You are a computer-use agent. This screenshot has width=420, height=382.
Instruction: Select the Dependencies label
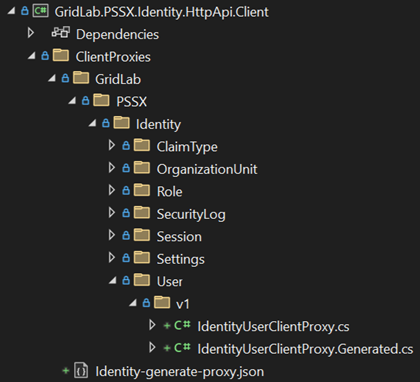[117, 34]
